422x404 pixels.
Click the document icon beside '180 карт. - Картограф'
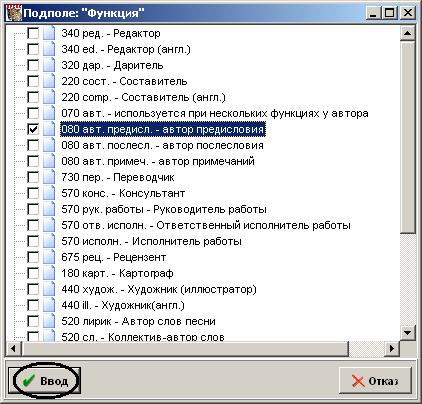coord(49,273)
